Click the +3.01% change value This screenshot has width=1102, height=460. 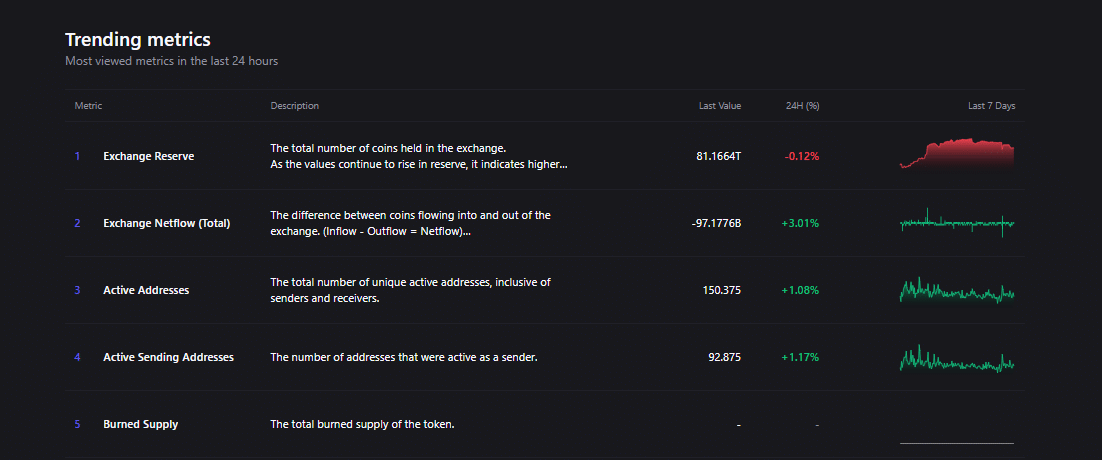[800, 223]
